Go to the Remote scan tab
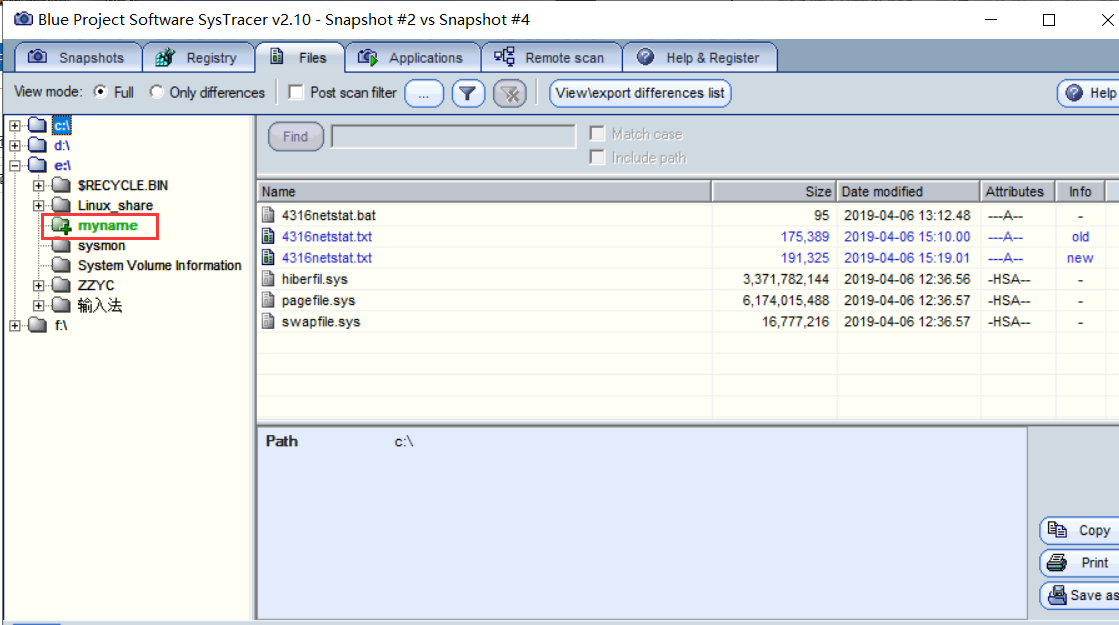 [552, 58]
